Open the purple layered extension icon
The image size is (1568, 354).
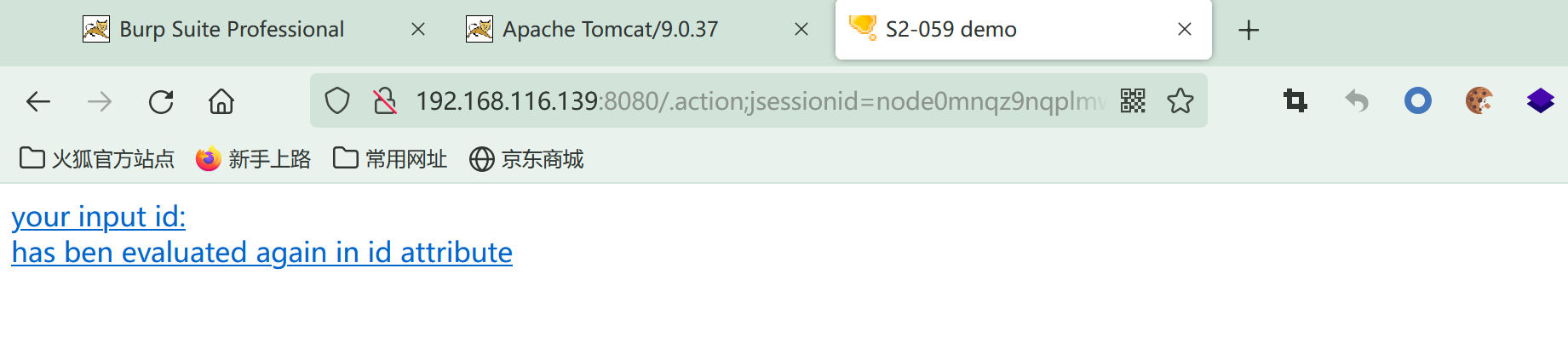click(x=1541, y=101)
